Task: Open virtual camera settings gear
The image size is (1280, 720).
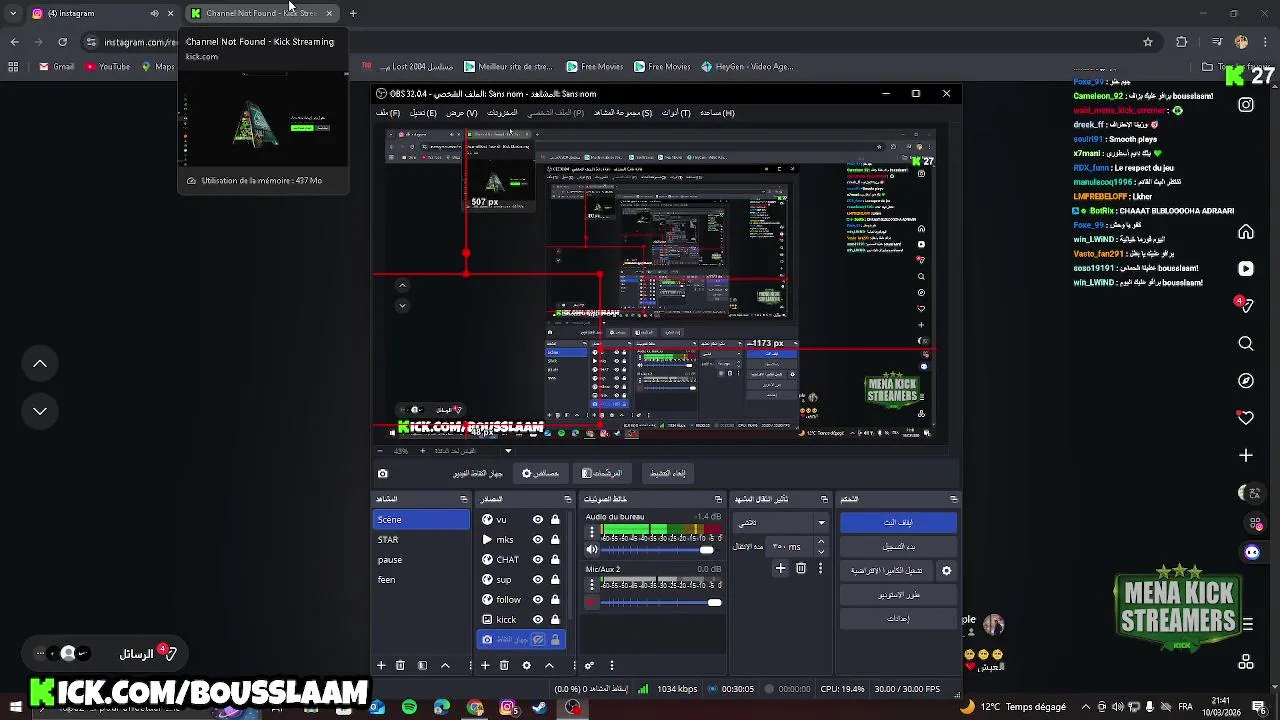Action: [946, 571]
